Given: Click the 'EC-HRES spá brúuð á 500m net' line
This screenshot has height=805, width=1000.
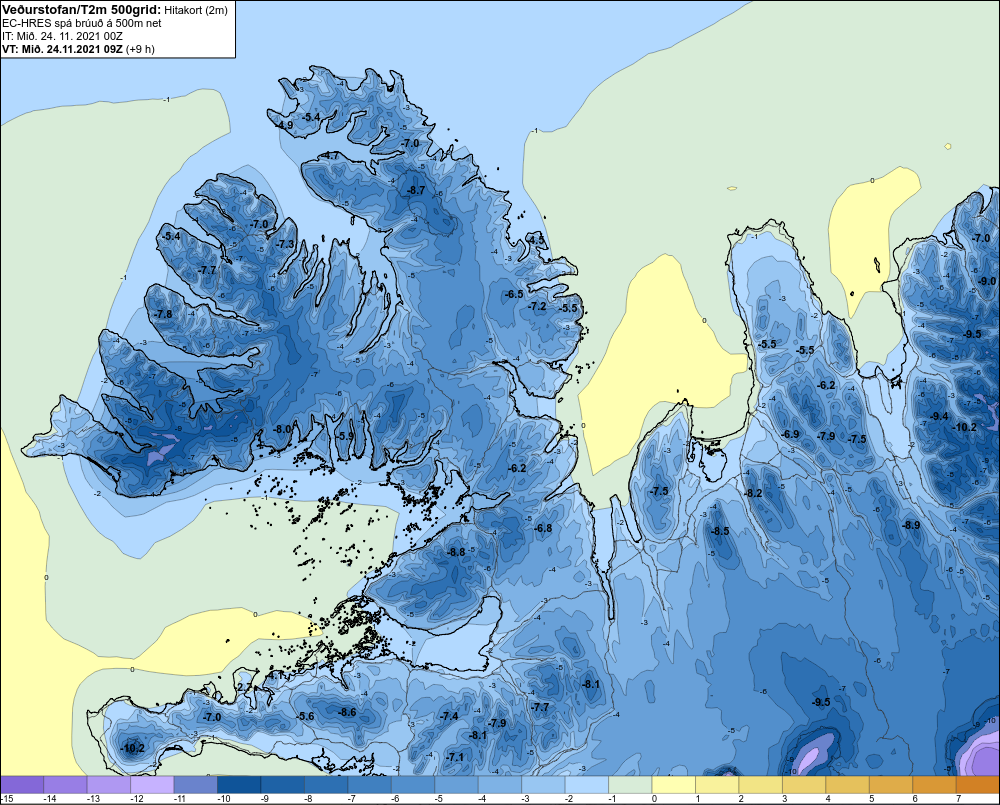Looking at the screenshot, I should click(x=82, y=23).
